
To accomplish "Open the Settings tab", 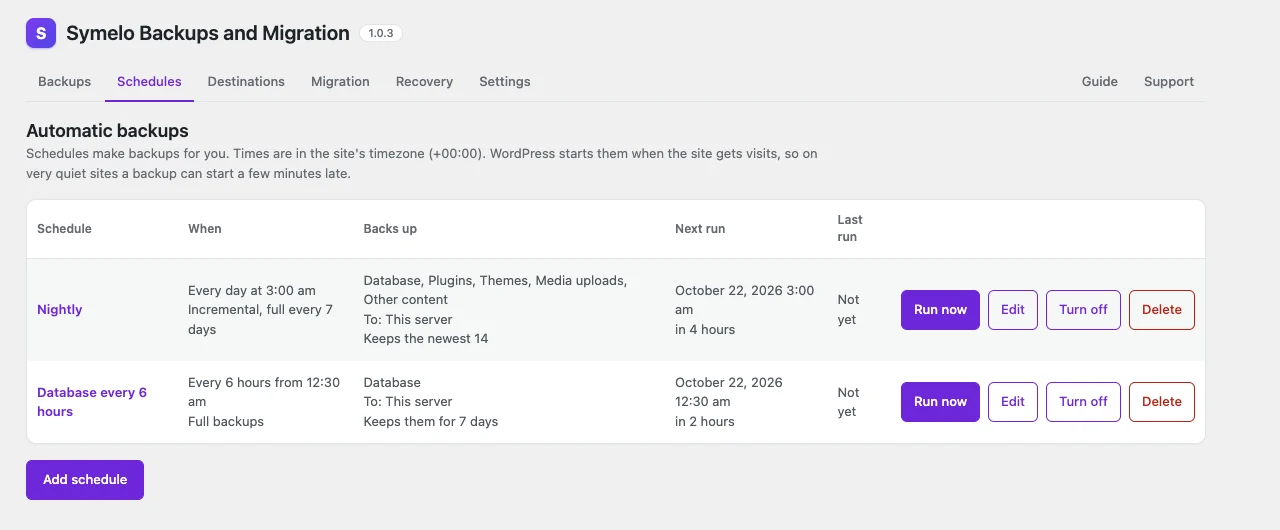I will (x=504, y=81).
